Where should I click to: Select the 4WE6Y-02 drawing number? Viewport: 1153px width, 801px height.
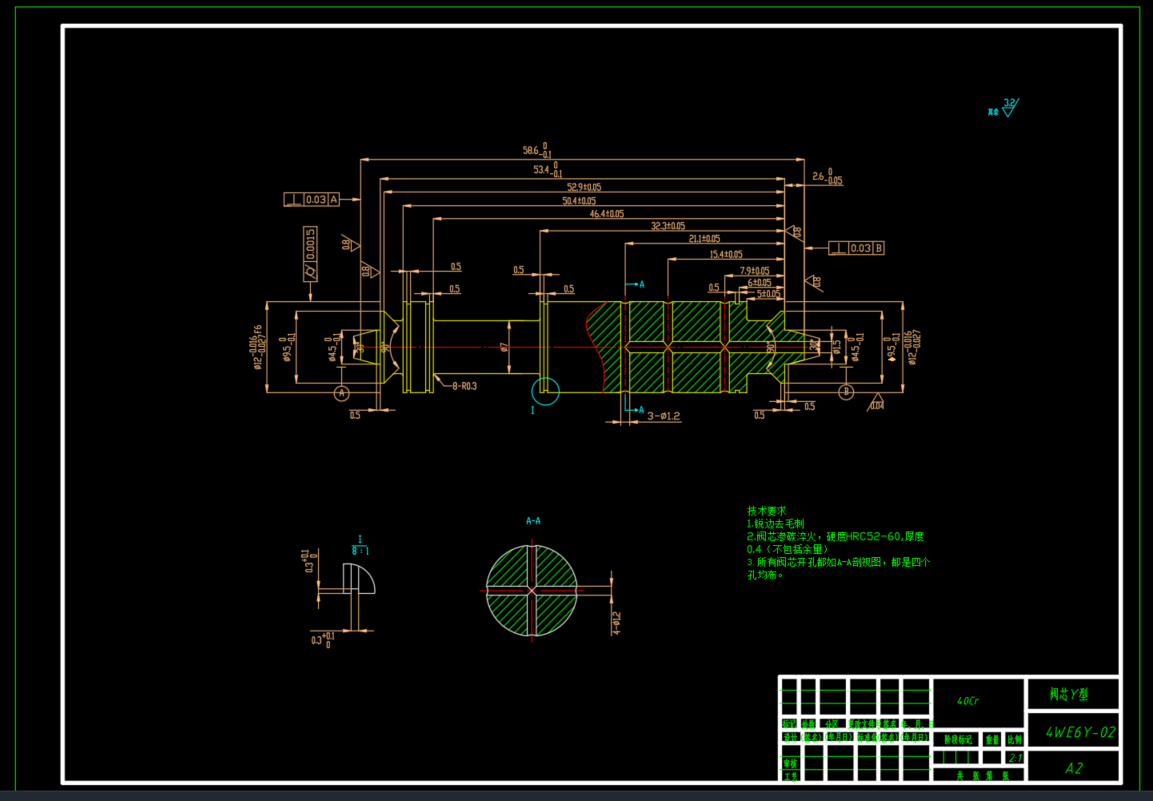(1080, 732)
